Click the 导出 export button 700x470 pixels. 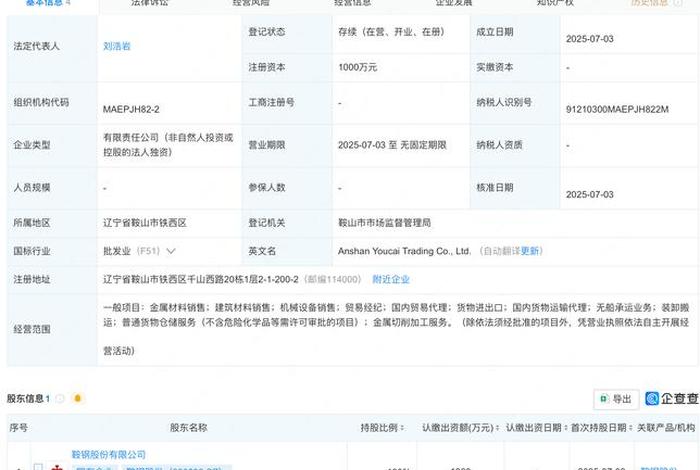(x=616, y=399)
